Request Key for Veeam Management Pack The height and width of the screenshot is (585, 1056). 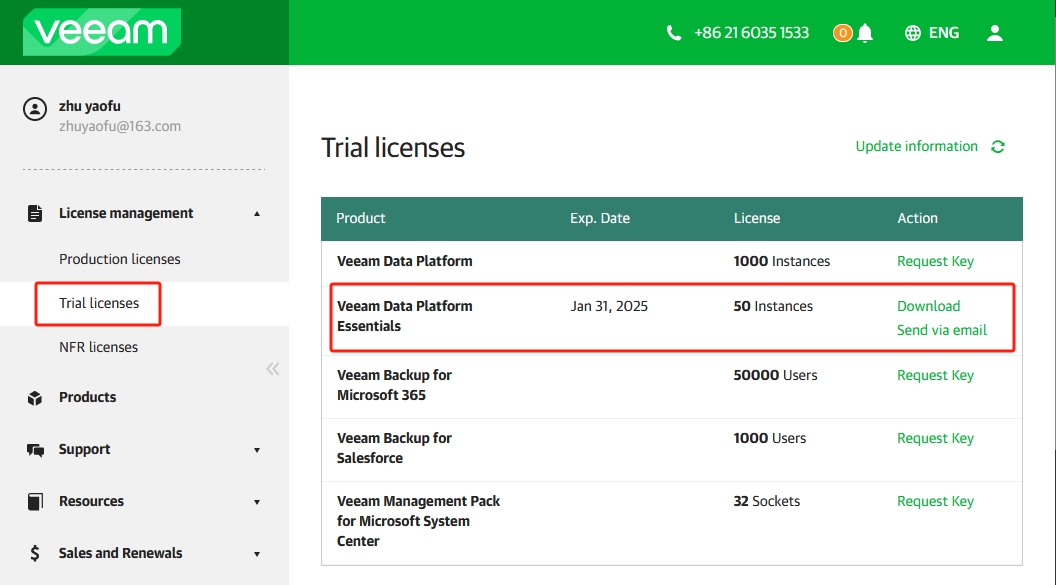935,502
